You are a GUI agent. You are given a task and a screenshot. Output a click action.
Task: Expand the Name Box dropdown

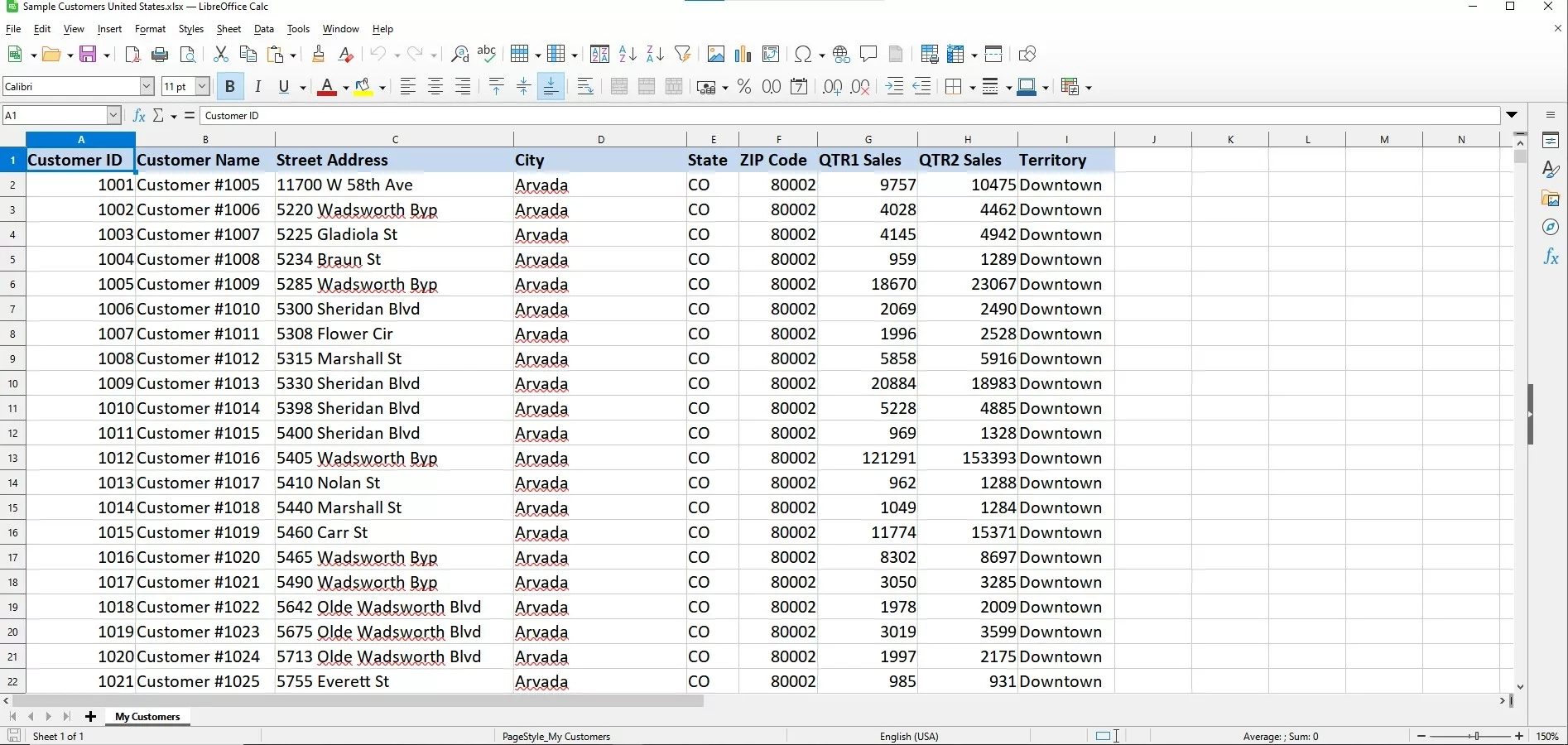[113, 116]
